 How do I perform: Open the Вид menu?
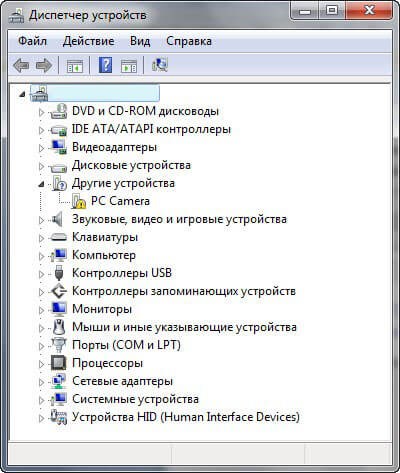tap(140, 41)
